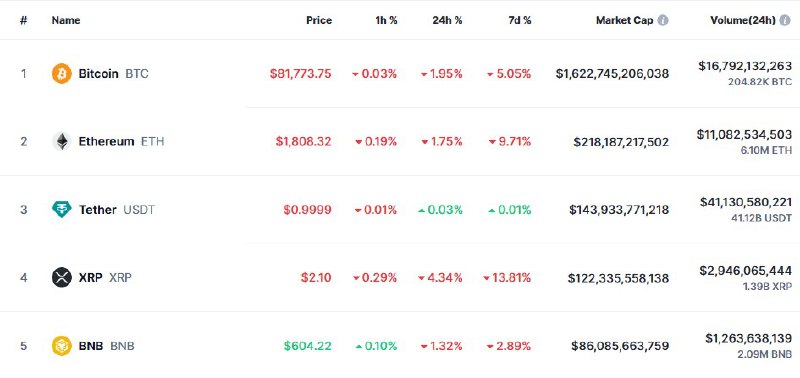
Task: Sort by the Name column header
Action: [x=66, y=20]
